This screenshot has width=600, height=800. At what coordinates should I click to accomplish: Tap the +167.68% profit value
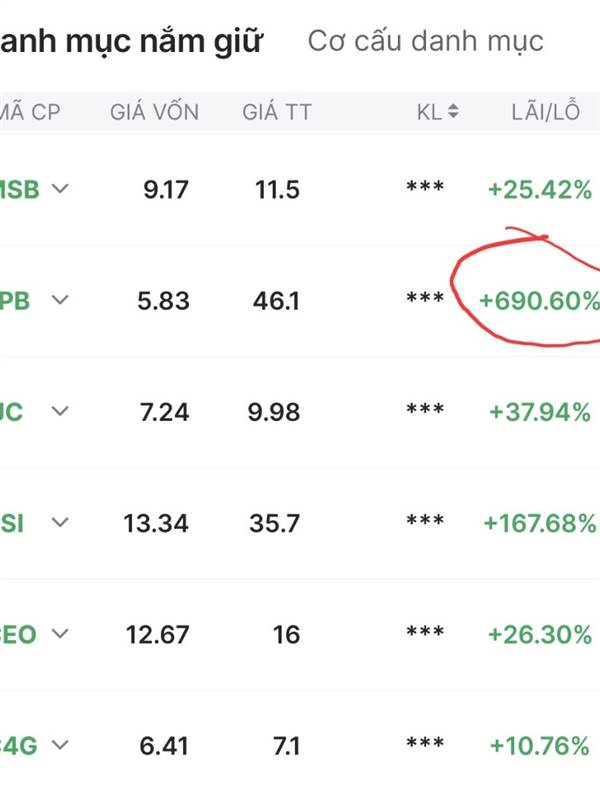(x=538, y=523)
